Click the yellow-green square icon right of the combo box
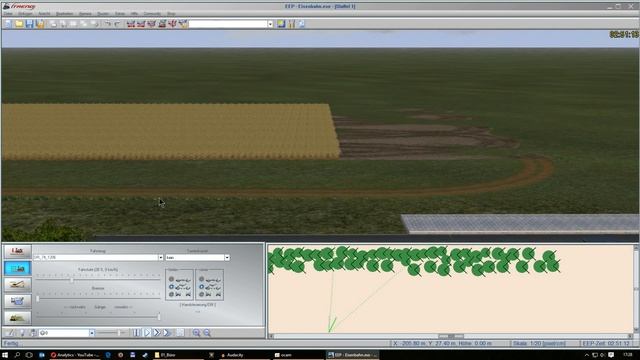This screenshot has height=360, width=640. click(281, 24)
